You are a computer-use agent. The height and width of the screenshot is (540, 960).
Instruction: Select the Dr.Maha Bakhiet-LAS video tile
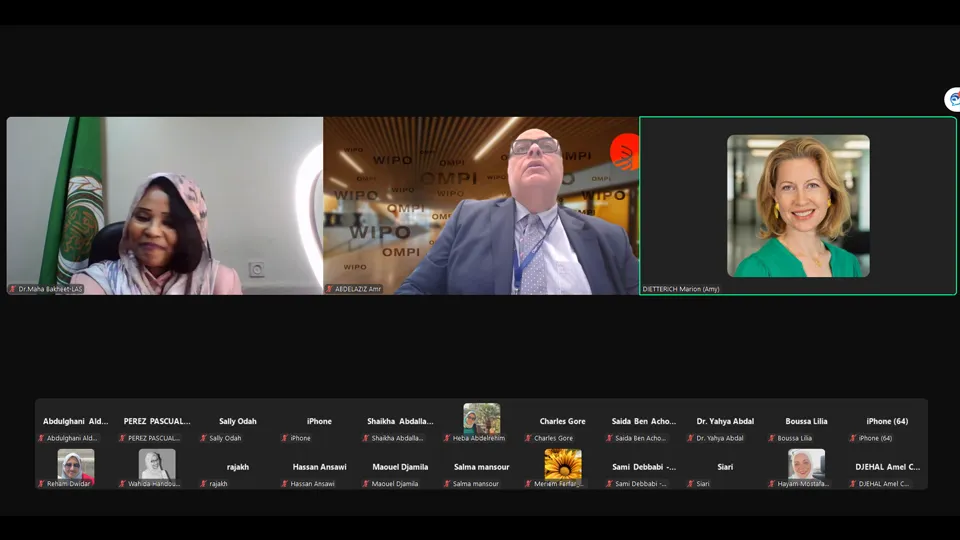165,205
